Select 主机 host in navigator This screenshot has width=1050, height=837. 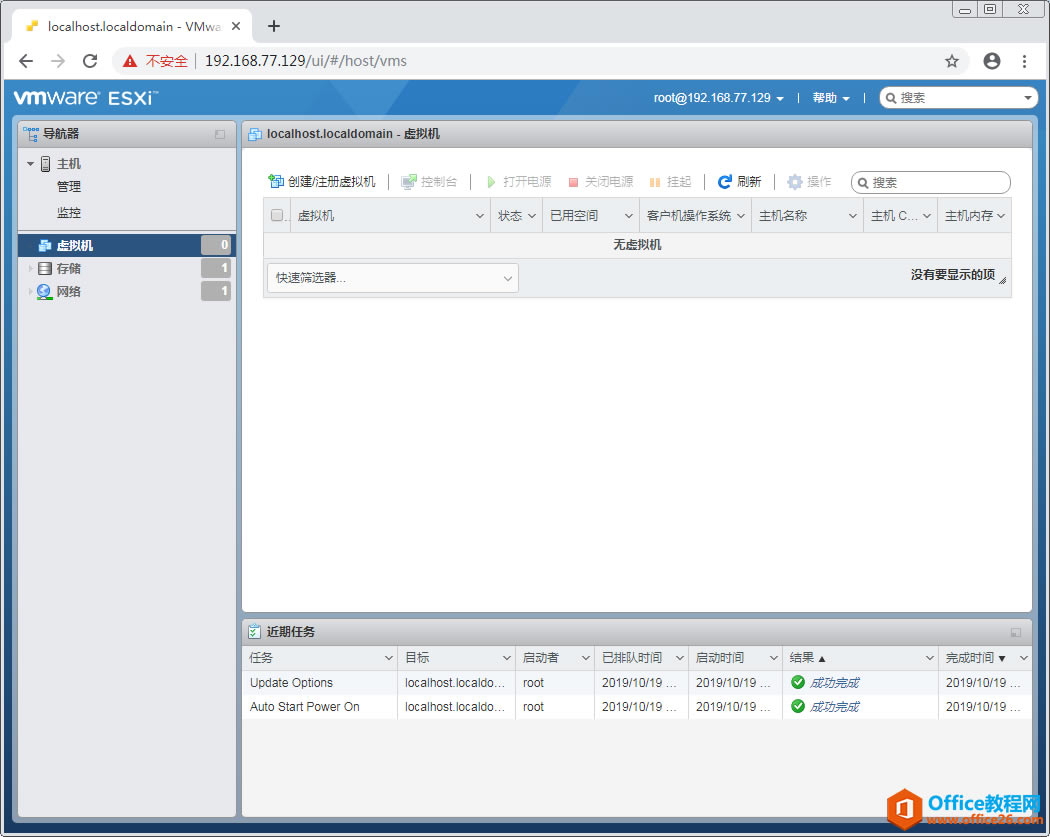pyautogui.click(x=68, y=163)
